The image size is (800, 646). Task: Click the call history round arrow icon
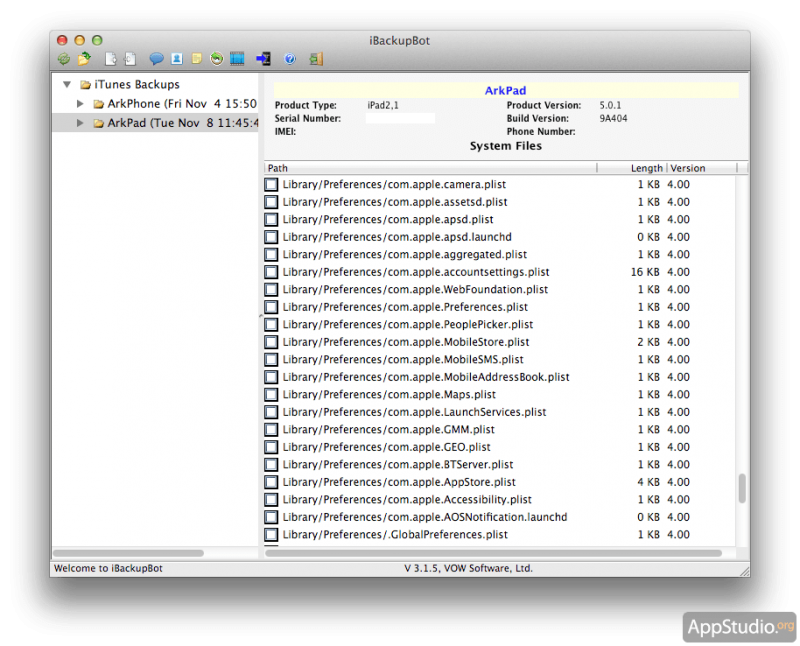217,59
